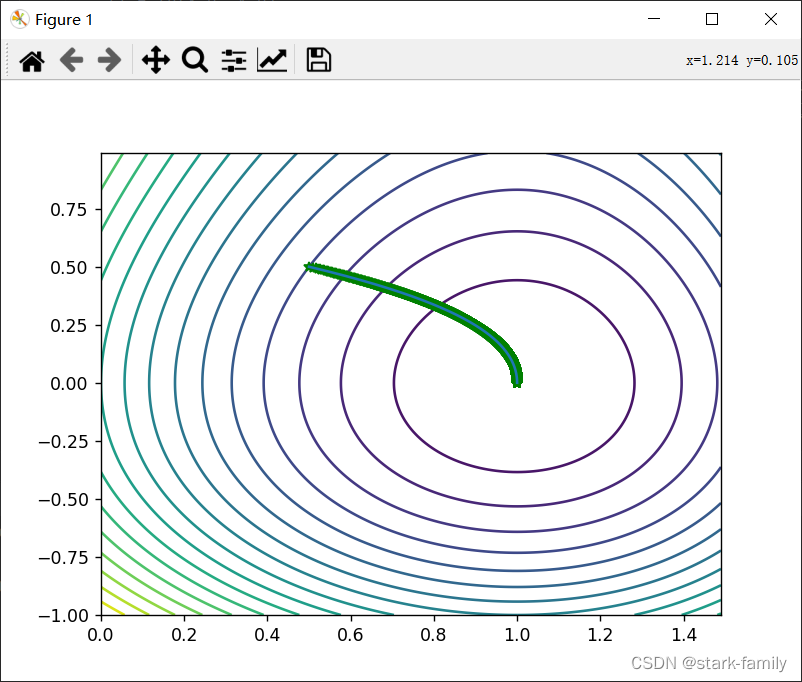
Task: Click the y-axis tick label 0.00
Action: pyautogui.click(x=69, y=384)
